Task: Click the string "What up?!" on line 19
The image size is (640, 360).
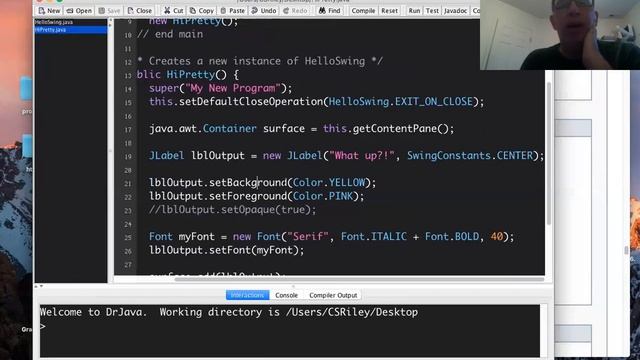Action: coord(362,156)
